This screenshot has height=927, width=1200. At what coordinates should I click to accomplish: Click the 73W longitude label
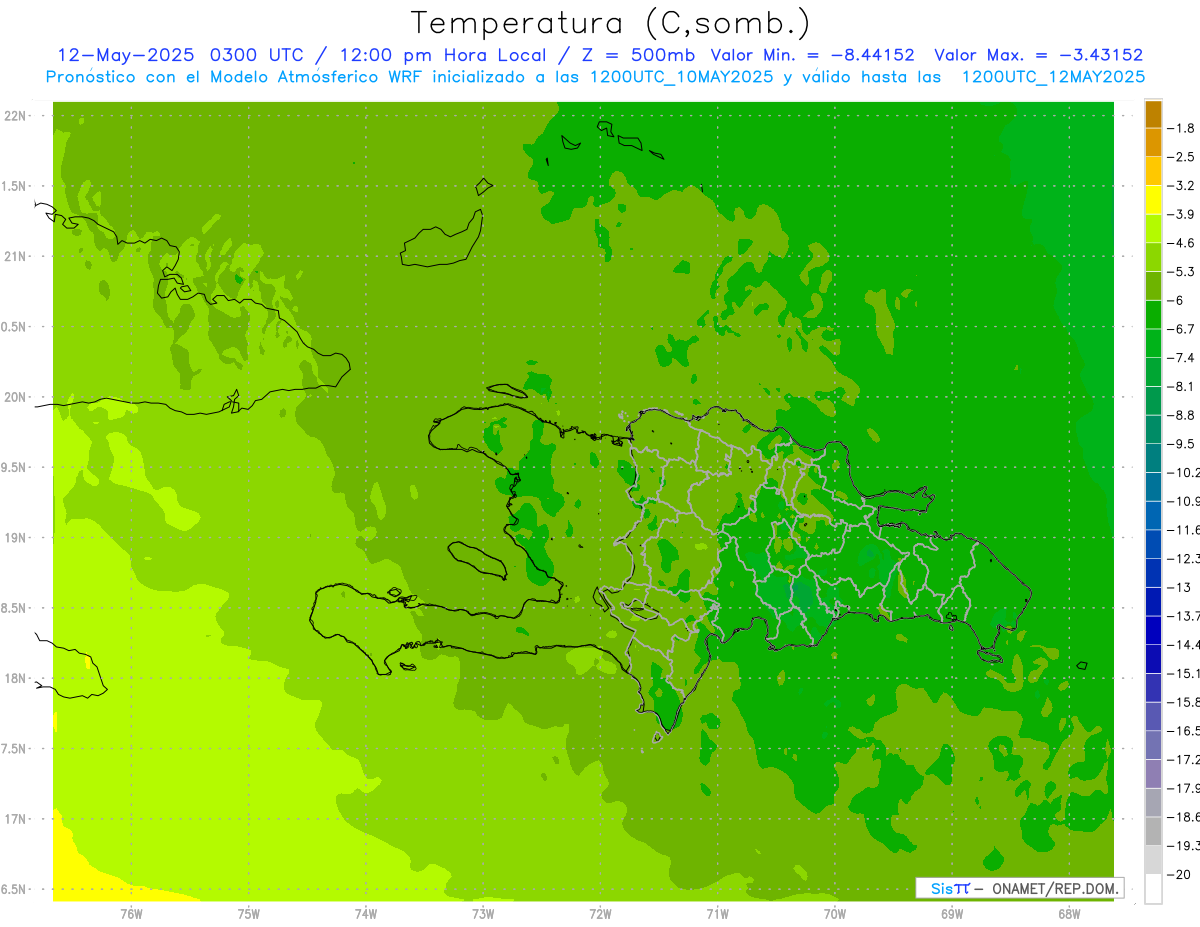[x=483, y=913]
